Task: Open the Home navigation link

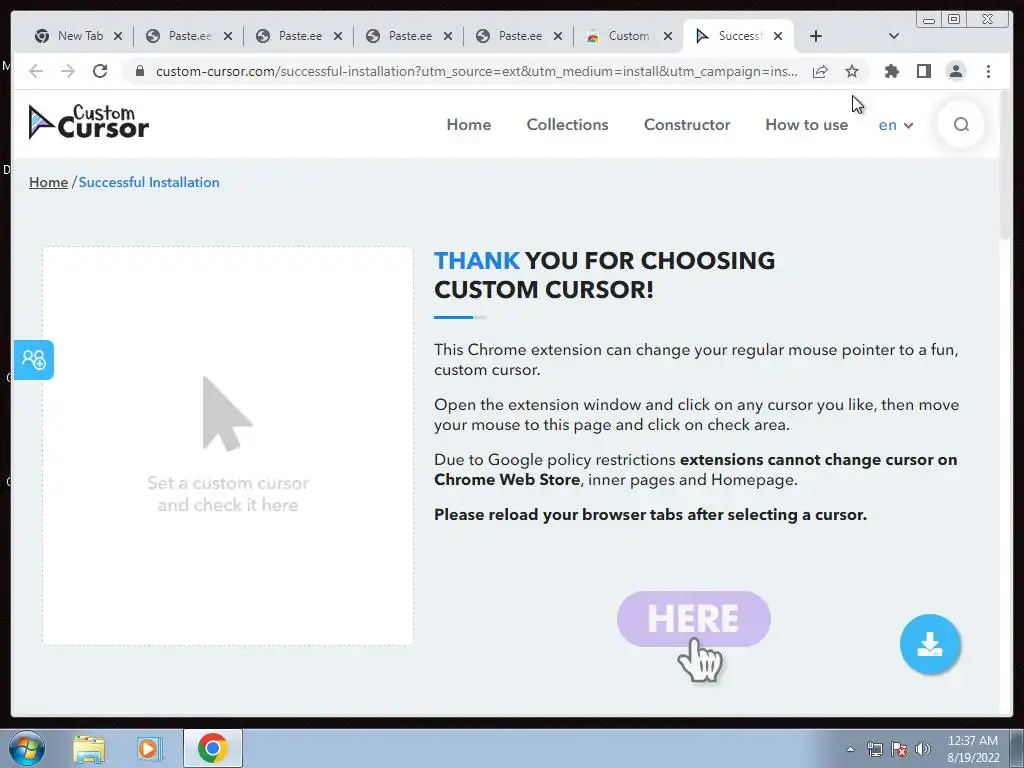Action: 469,124
